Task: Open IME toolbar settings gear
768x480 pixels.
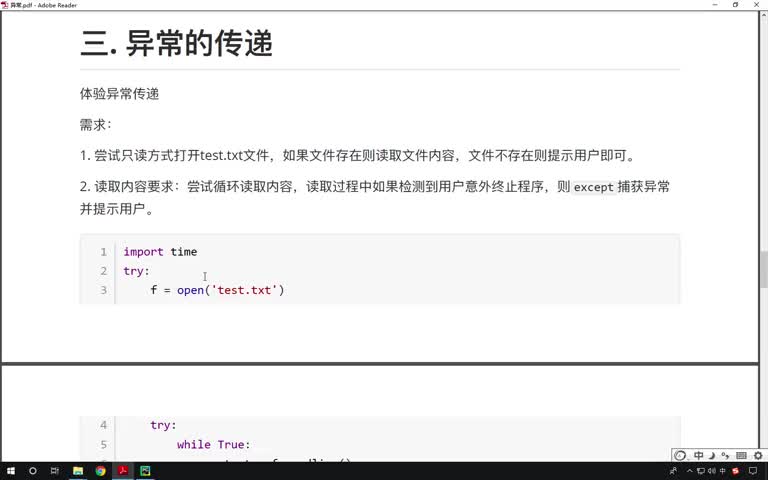Action: (758, 456)
